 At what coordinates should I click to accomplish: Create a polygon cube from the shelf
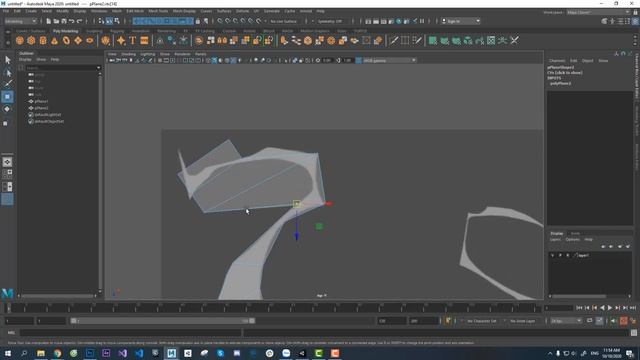[x=31, y=40]
